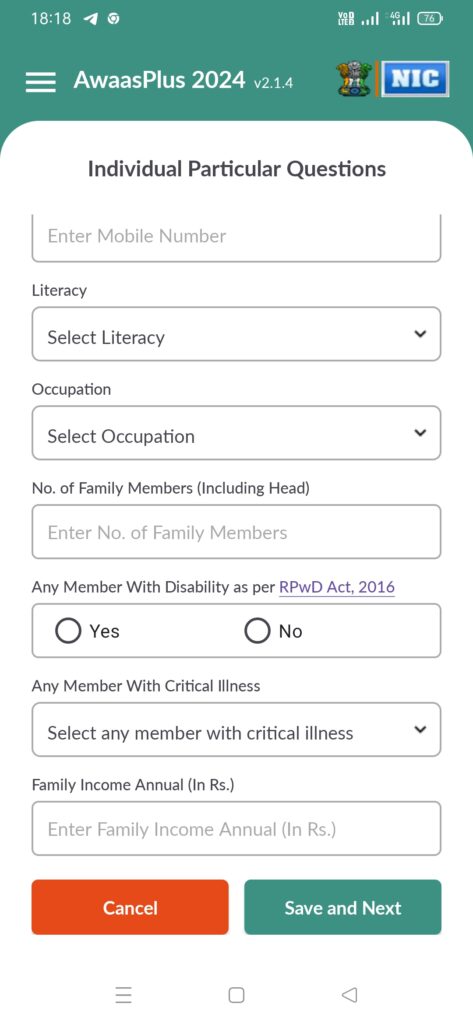Image resolution: width=473 pixels, height=1024 pixels.
Task: Select No for member with disability
Action: (273, 631)
